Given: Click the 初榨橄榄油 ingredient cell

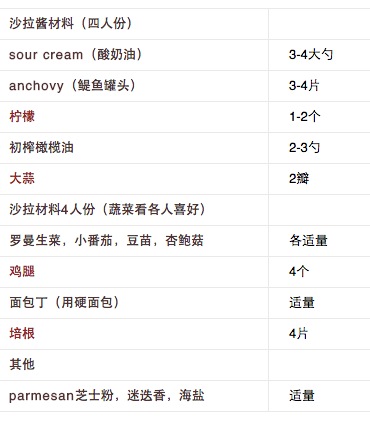Looking at the screenshot, I should (x=134, y=148).
